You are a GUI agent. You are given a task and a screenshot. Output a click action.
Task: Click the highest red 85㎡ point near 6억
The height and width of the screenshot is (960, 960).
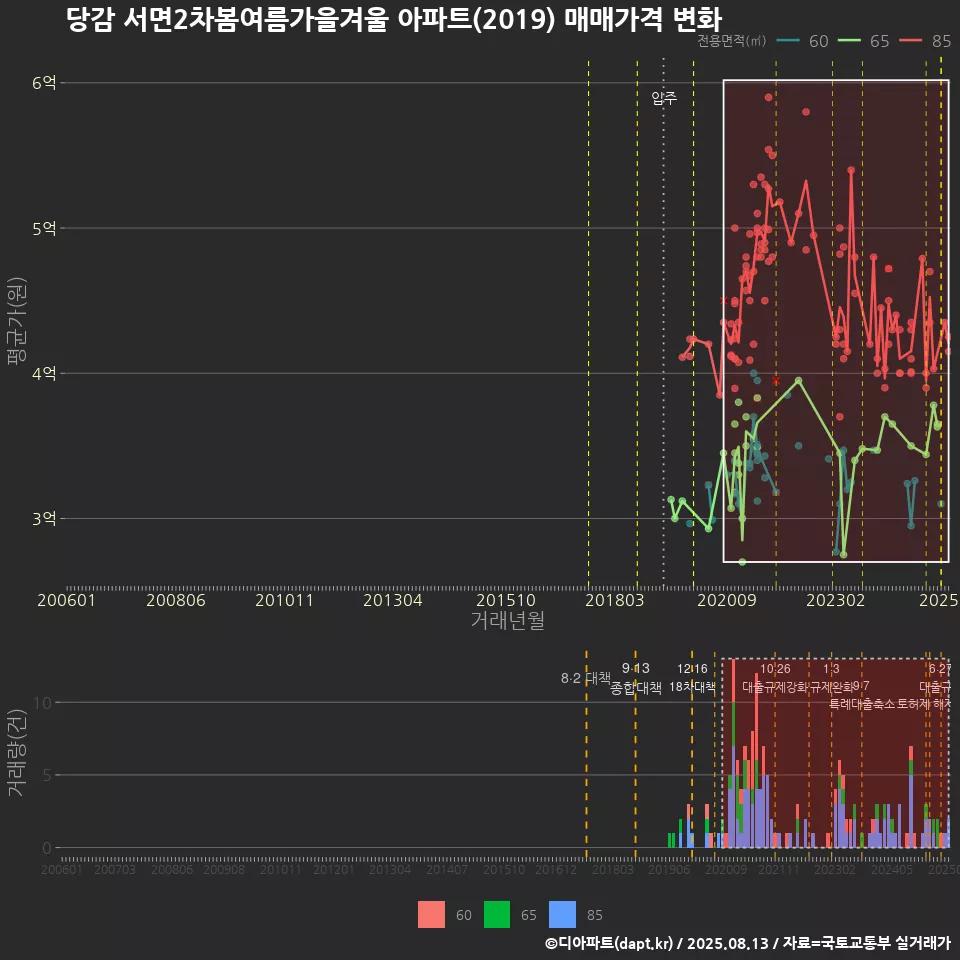(x=768, y=97)
